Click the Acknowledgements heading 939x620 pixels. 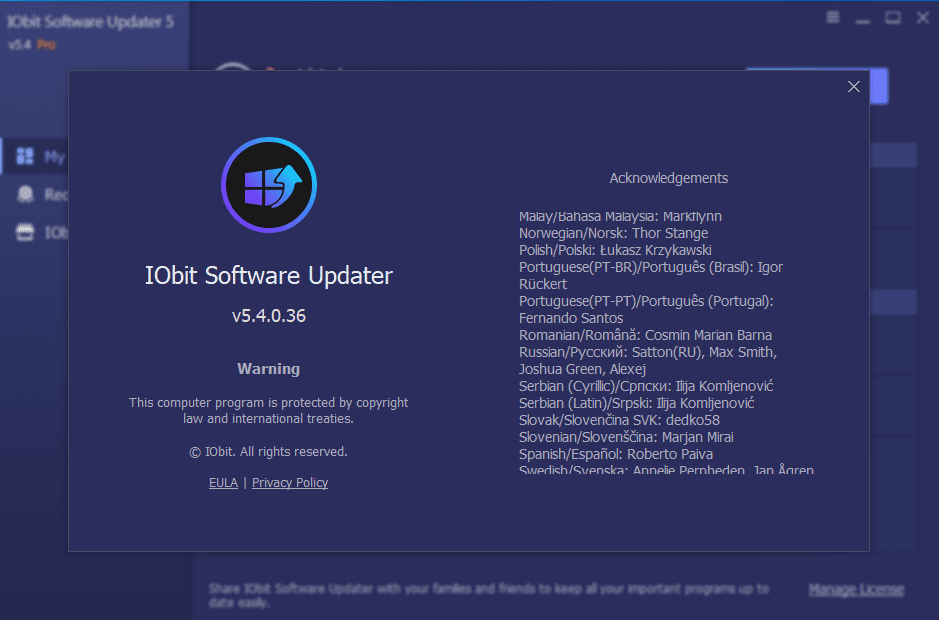tap(668, 178)
